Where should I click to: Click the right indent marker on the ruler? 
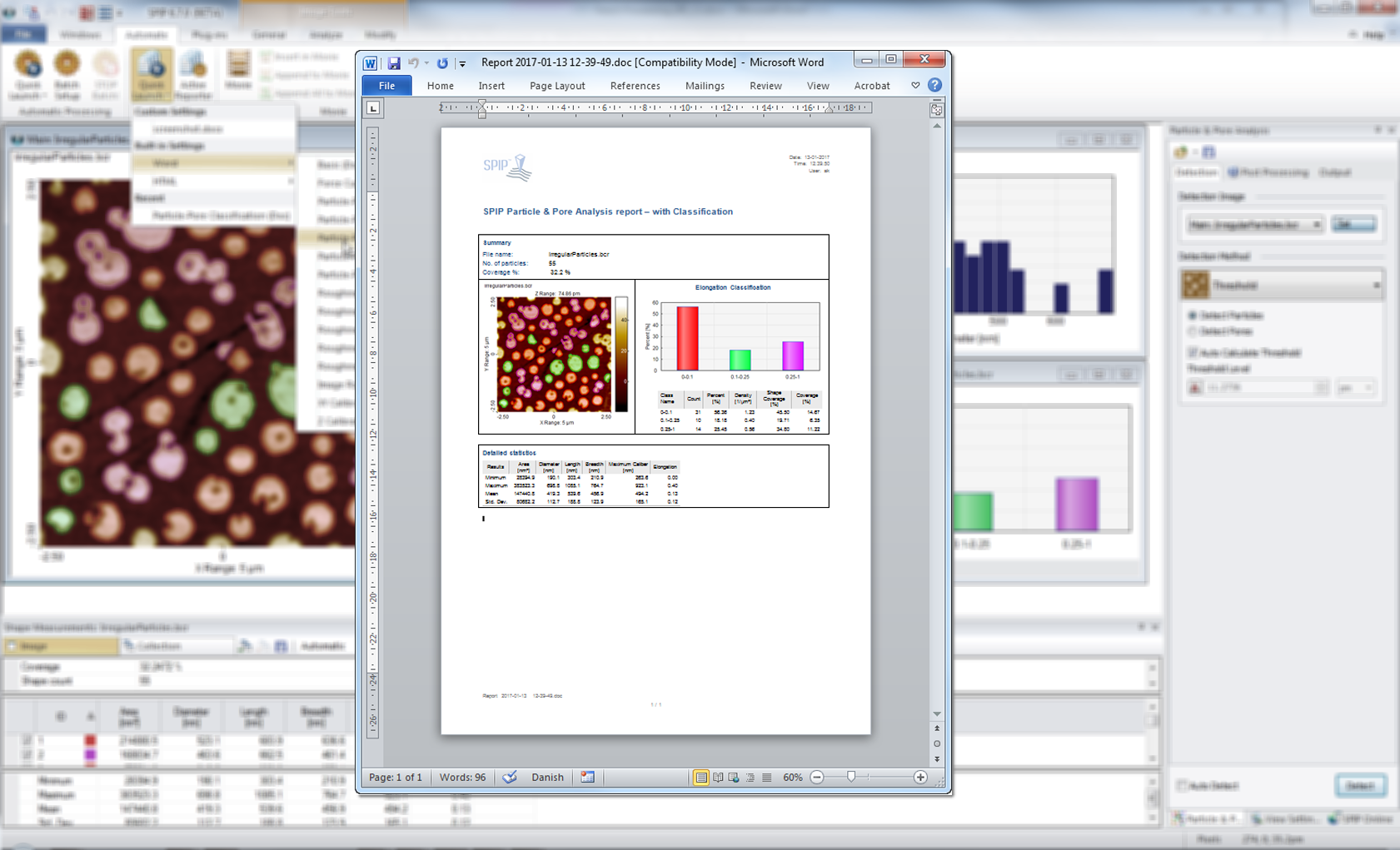pyautogui.click(x=829, y=109)
